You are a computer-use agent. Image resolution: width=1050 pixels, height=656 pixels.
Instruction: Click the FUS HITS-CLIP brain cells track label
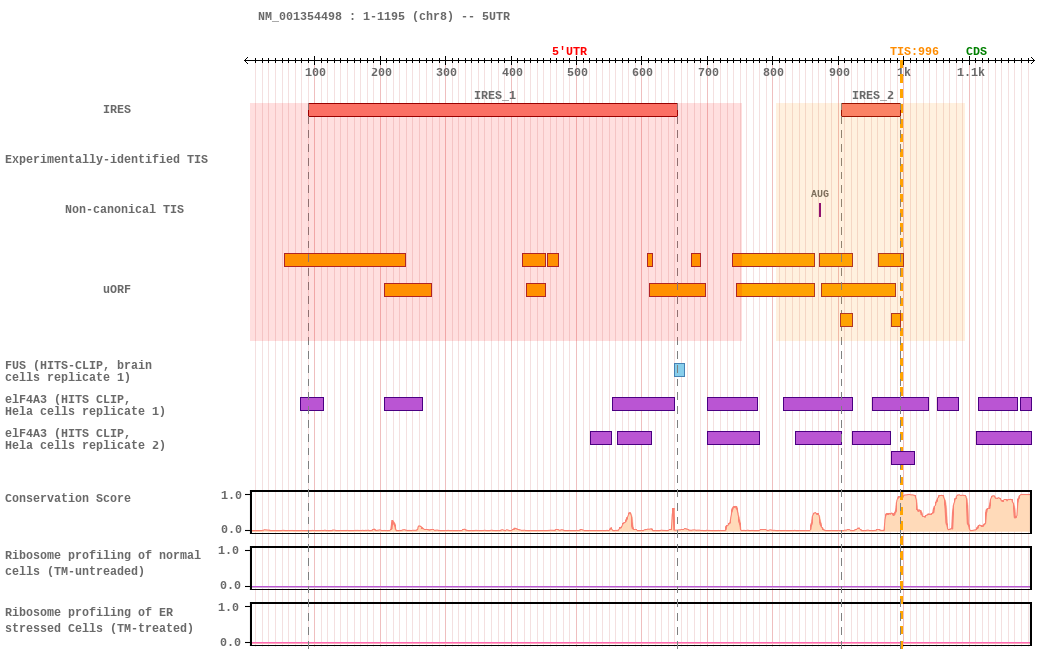pyautogui.click(x=78, y=371)
